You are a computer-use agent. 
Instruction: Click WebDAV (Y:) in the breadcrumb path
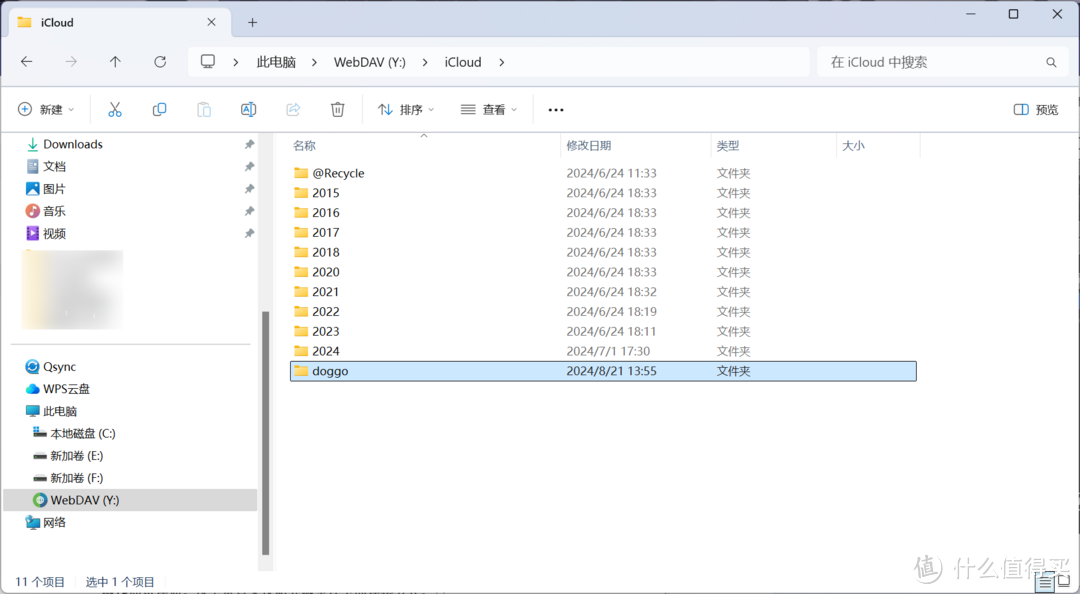369,62
